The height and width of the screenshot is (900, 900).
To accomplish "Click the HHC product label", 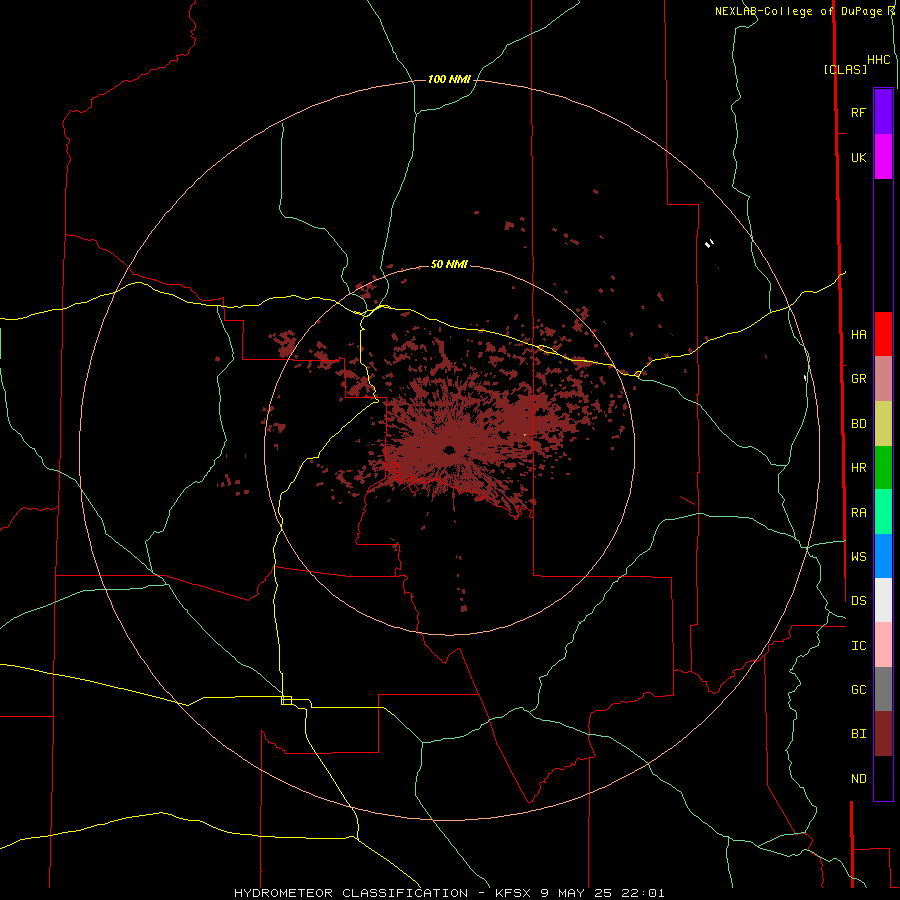I will coord(878,60).
